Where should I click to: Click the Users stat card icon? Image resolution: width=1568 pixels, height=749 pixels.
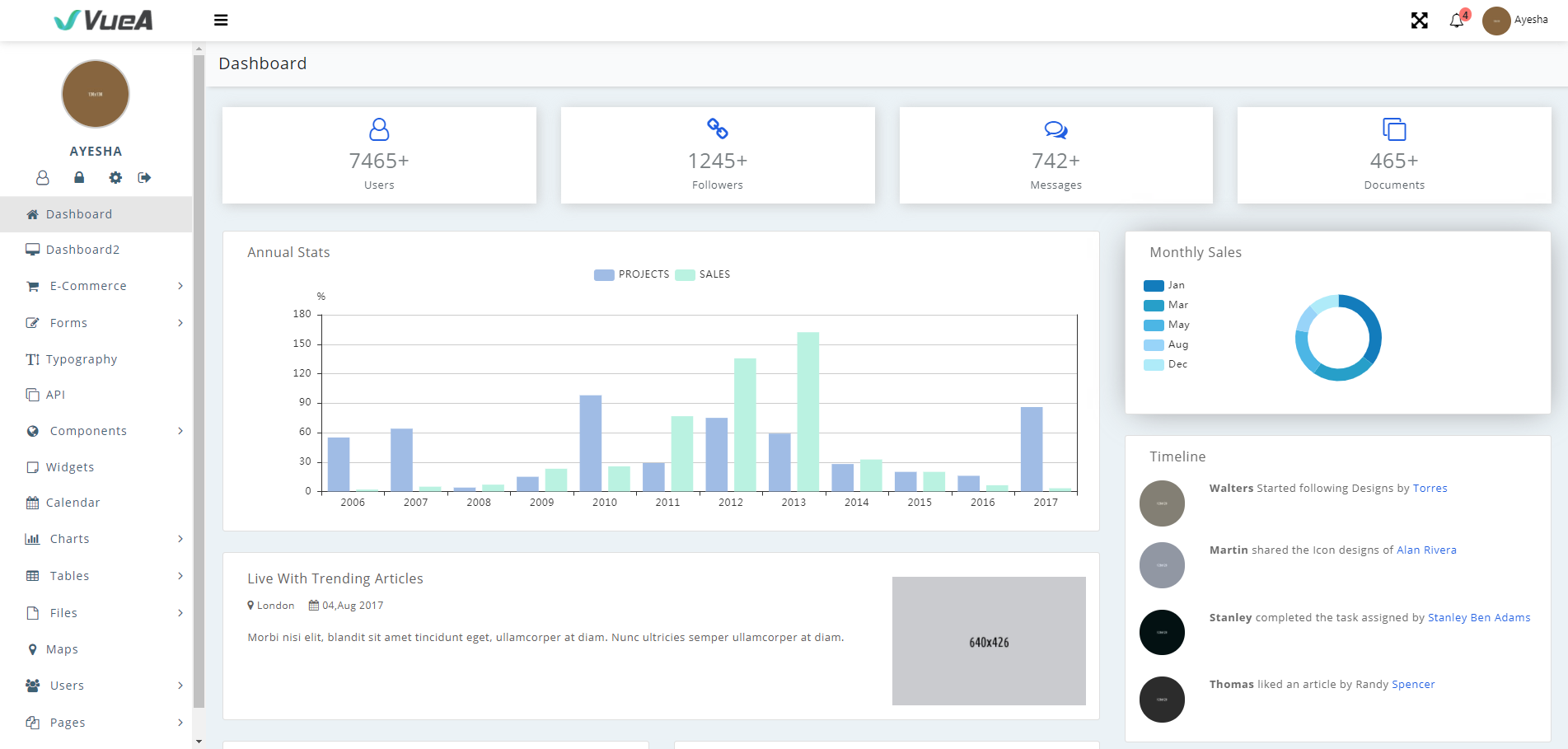(x=379, y=129)
